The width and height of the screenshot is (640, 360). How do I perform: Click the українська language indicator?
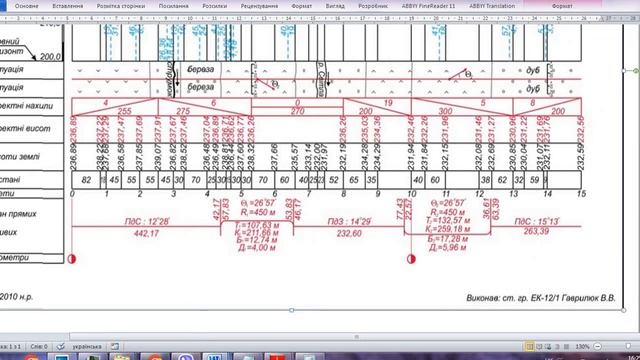(x=87, y=347)
